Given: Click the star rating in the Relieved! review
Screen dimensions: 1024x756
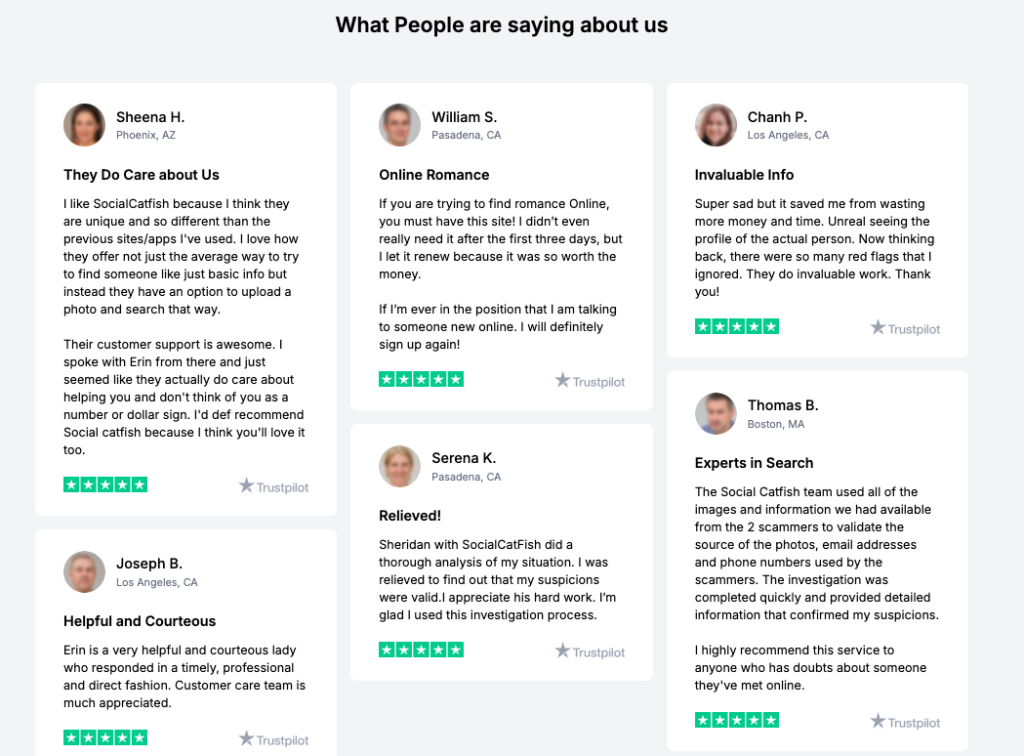Looking at the screenshot, I should click(421, 650).
